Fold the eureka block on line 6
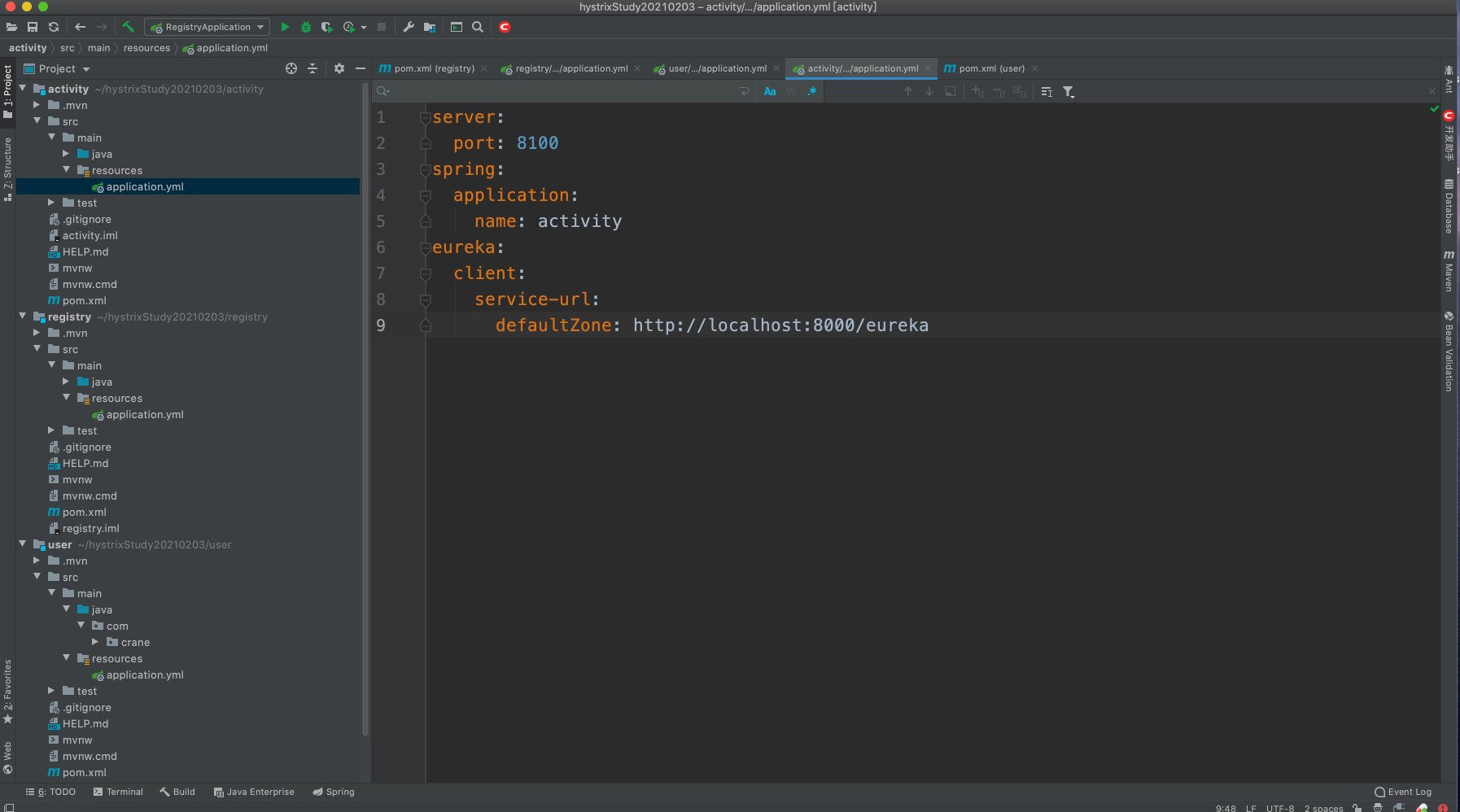 pos(425,247)
